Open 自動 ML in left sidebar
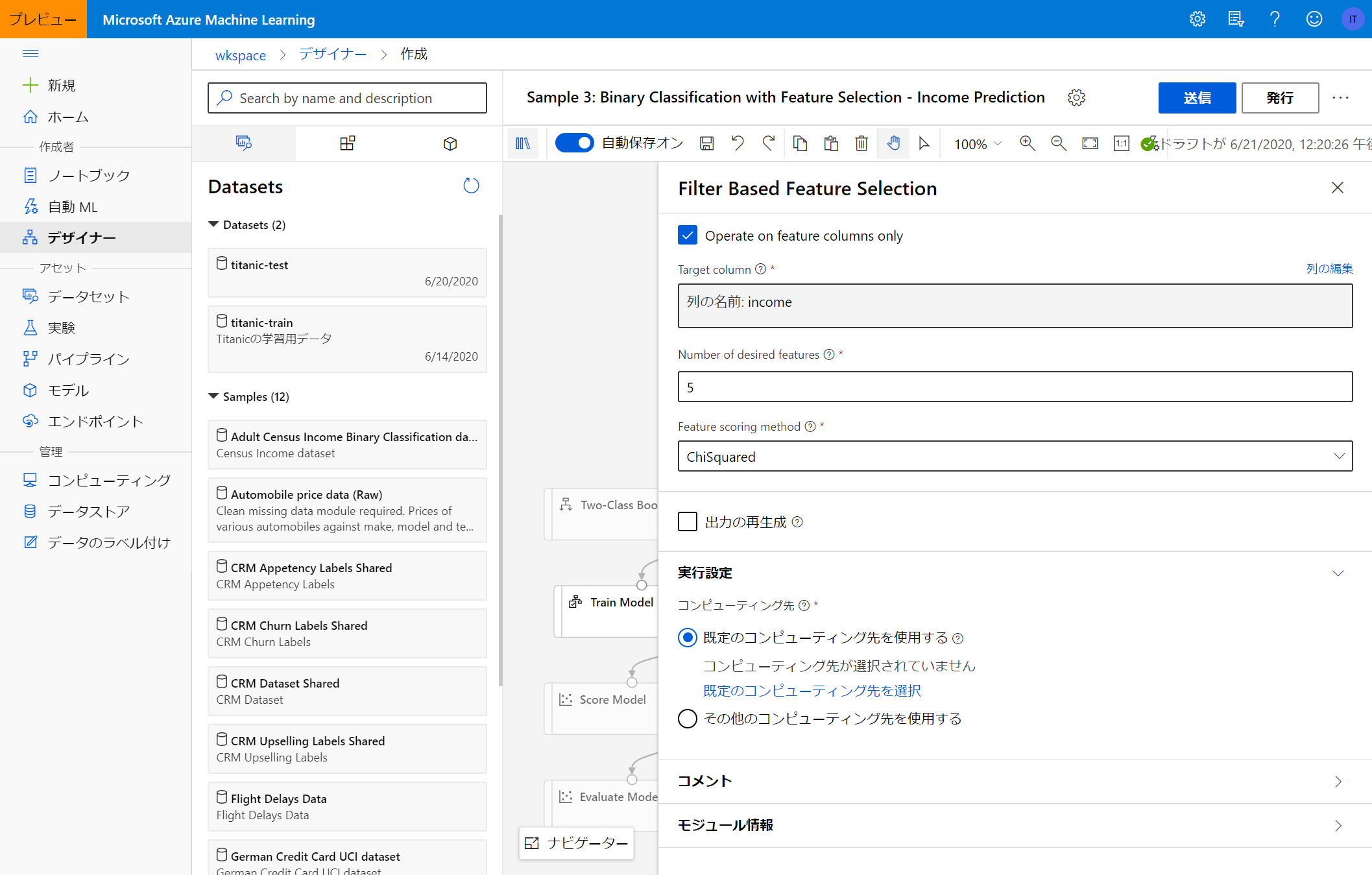 (x=73, y=207)
